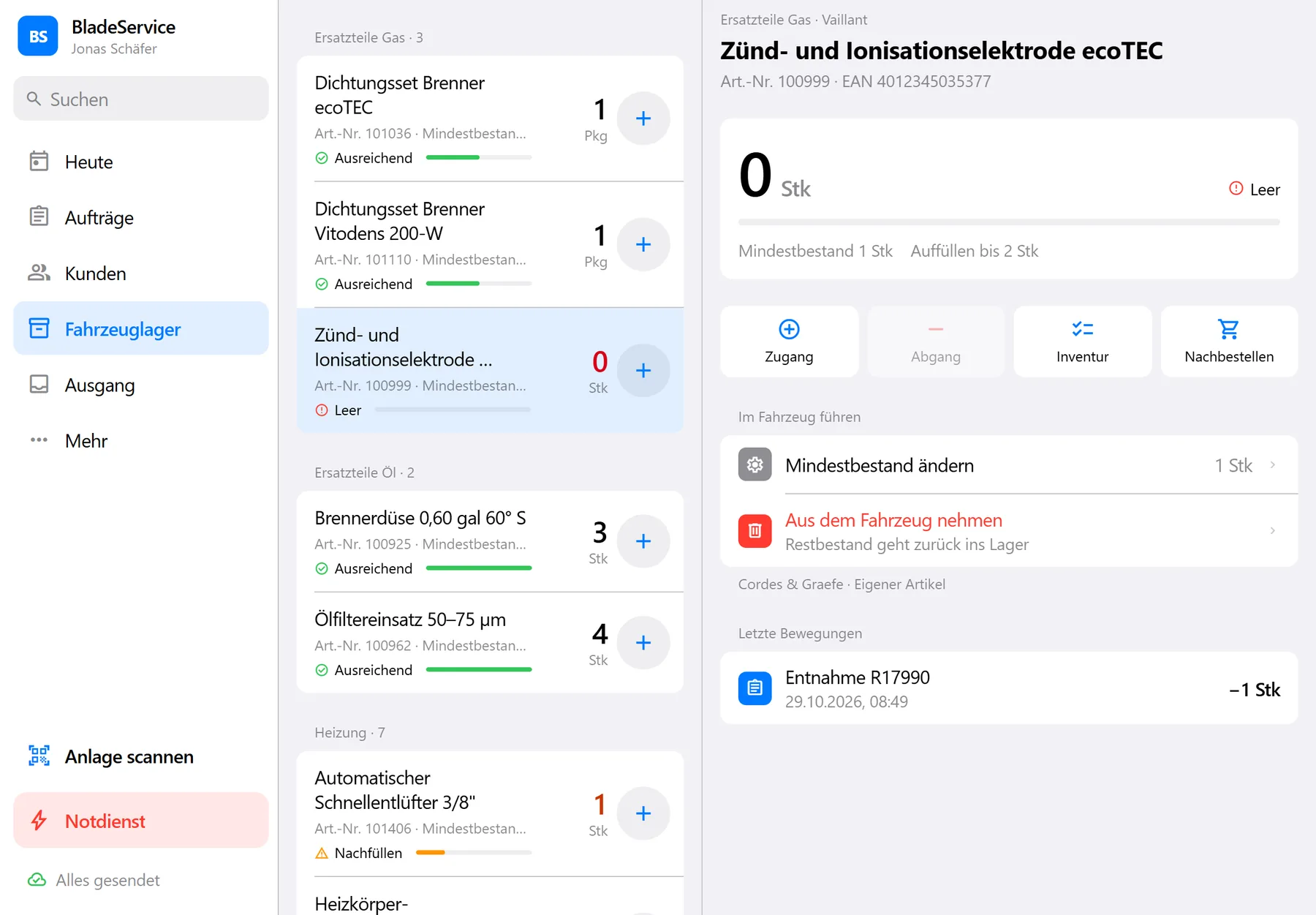The image size is (1316, 915).
Task: Add one Brennerdüse 0,60 gal 60° S
Action: 643,541
